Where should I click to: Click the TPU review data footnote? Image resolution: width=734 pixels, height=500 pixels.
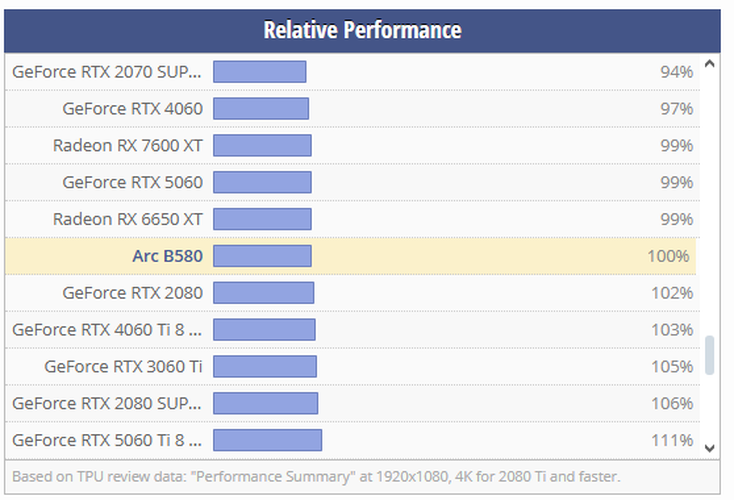click(316, 476)
